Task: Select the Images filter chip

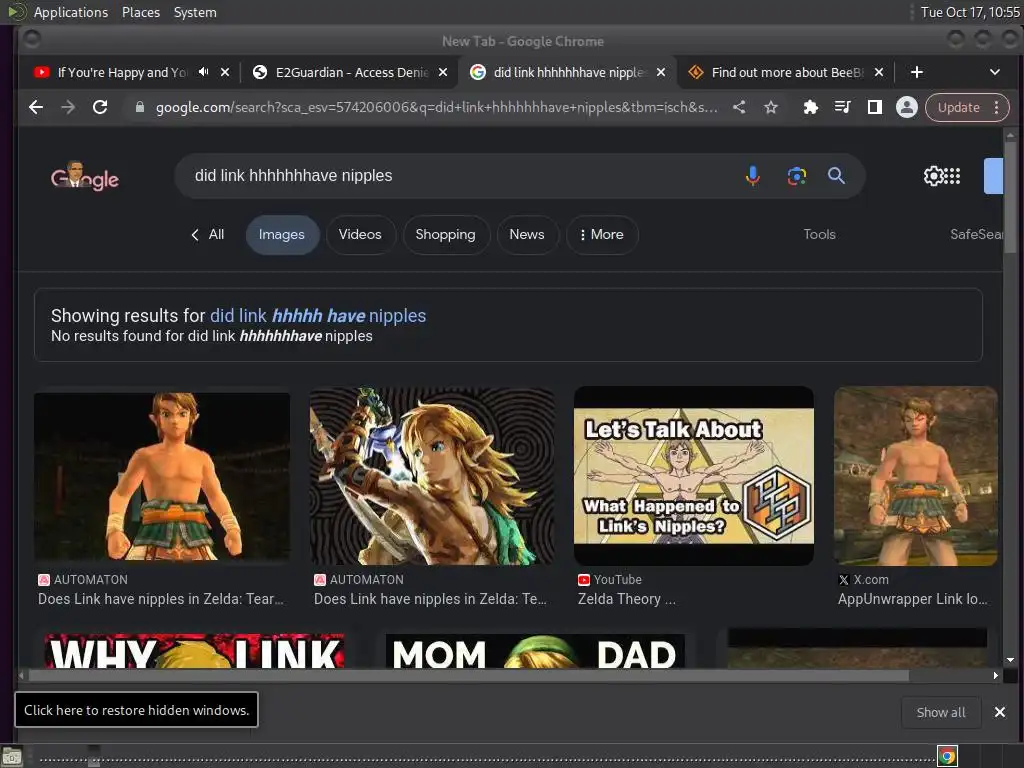Action: click(282, 234)
